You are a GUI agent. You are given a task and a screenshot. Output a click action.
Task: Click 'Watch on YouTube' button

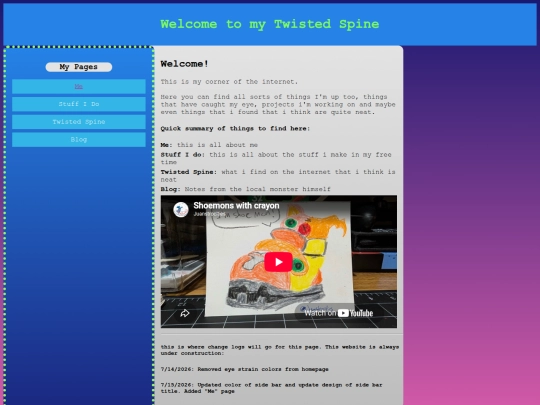coord(339,313)
